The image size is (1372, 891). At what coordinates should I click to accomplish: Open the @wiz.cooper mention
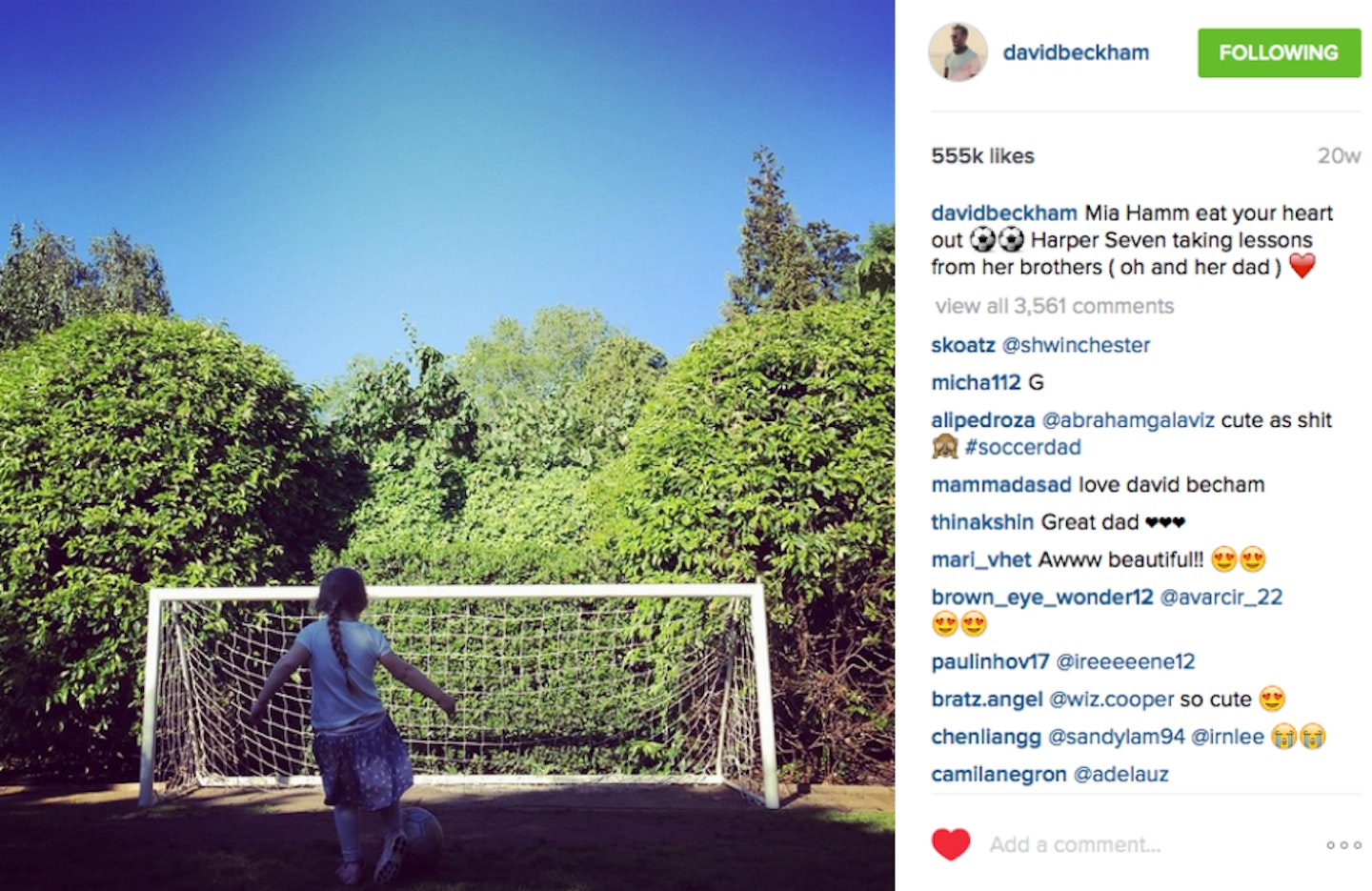1111,699
